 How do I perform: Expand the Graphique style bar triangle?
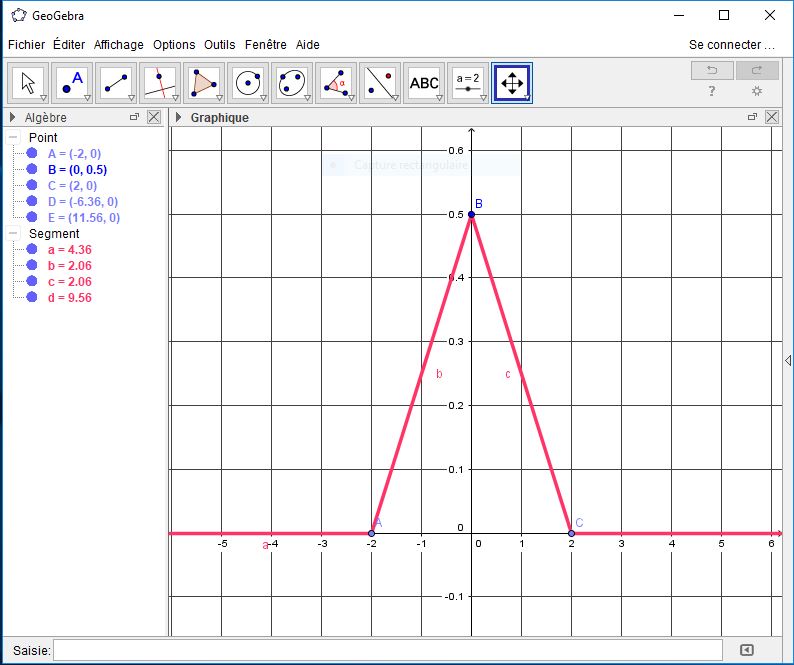[x=178, y=118]
